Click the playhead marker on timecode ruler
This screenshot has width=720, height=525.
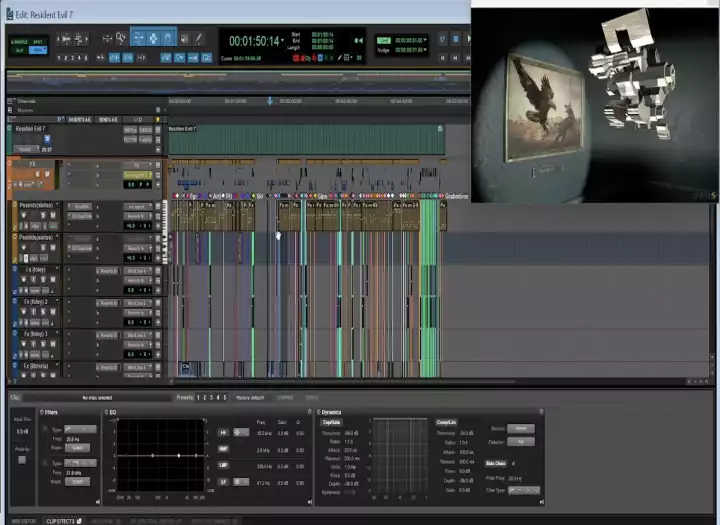tap(270, 101)
